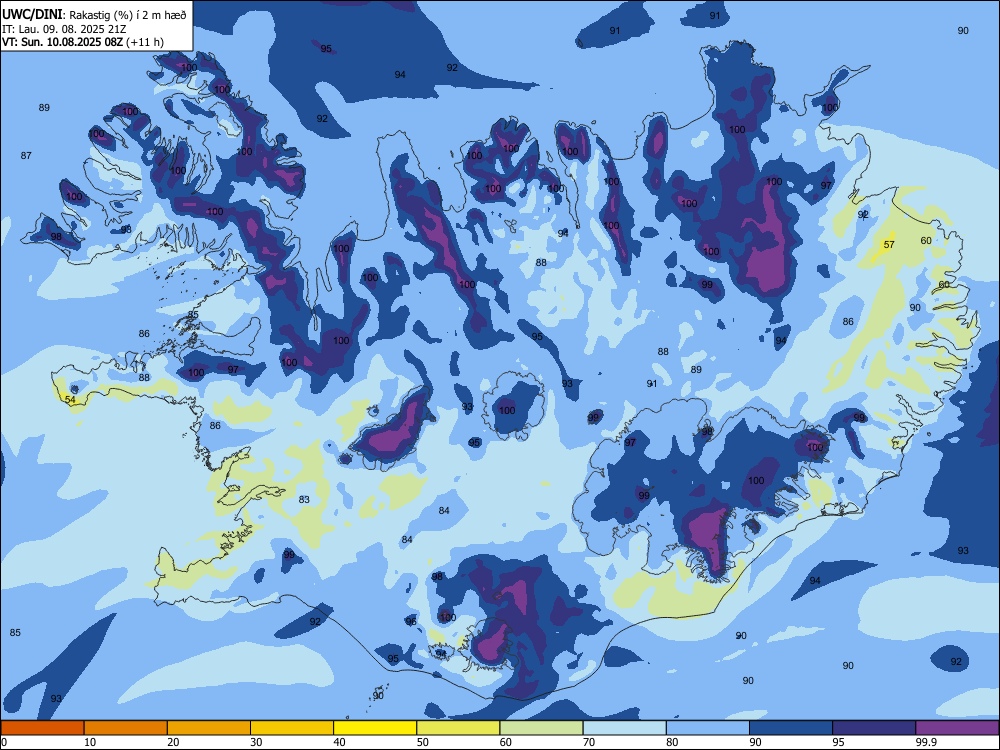Click the dark orange 0–10 legend swatch

[x=42, y=728]
